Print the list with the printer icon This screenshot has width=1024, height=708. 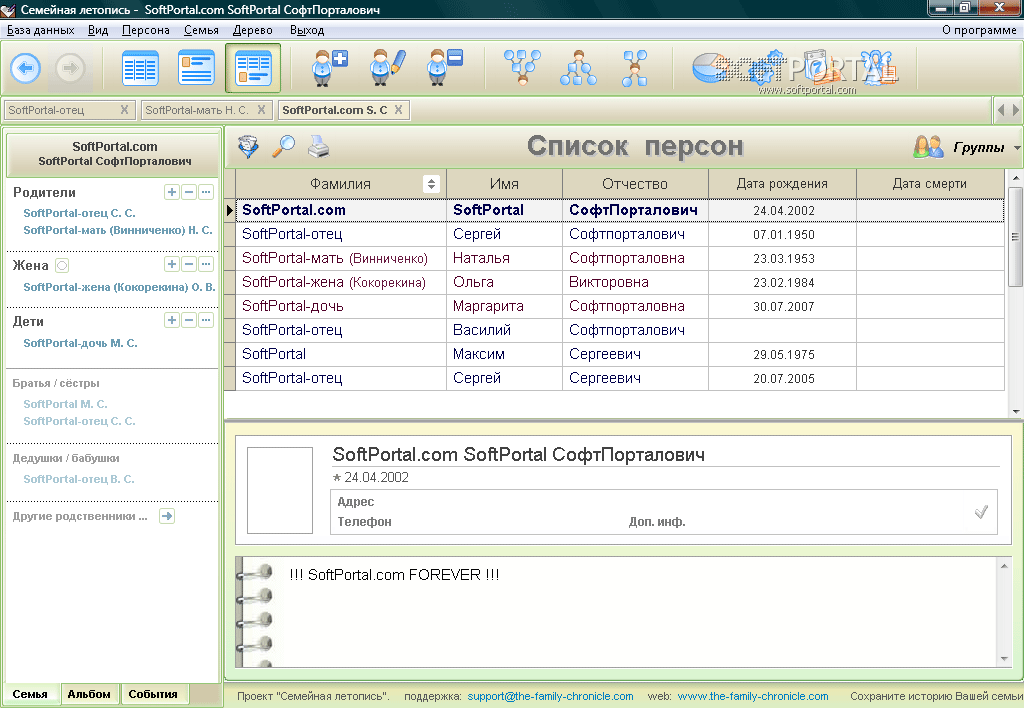coord(318,146)
